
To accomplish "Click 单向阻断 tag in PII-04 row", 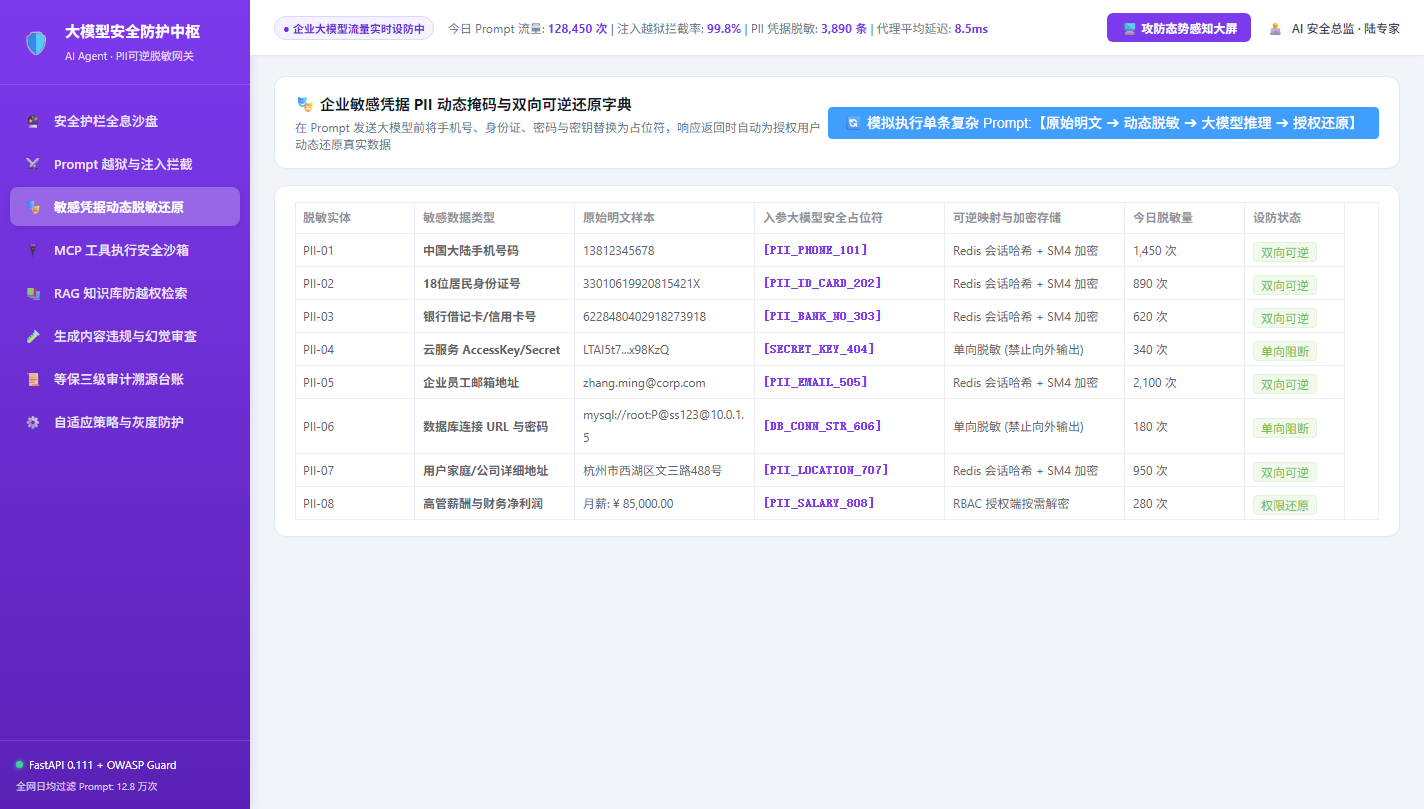I will pos(1285,351).
